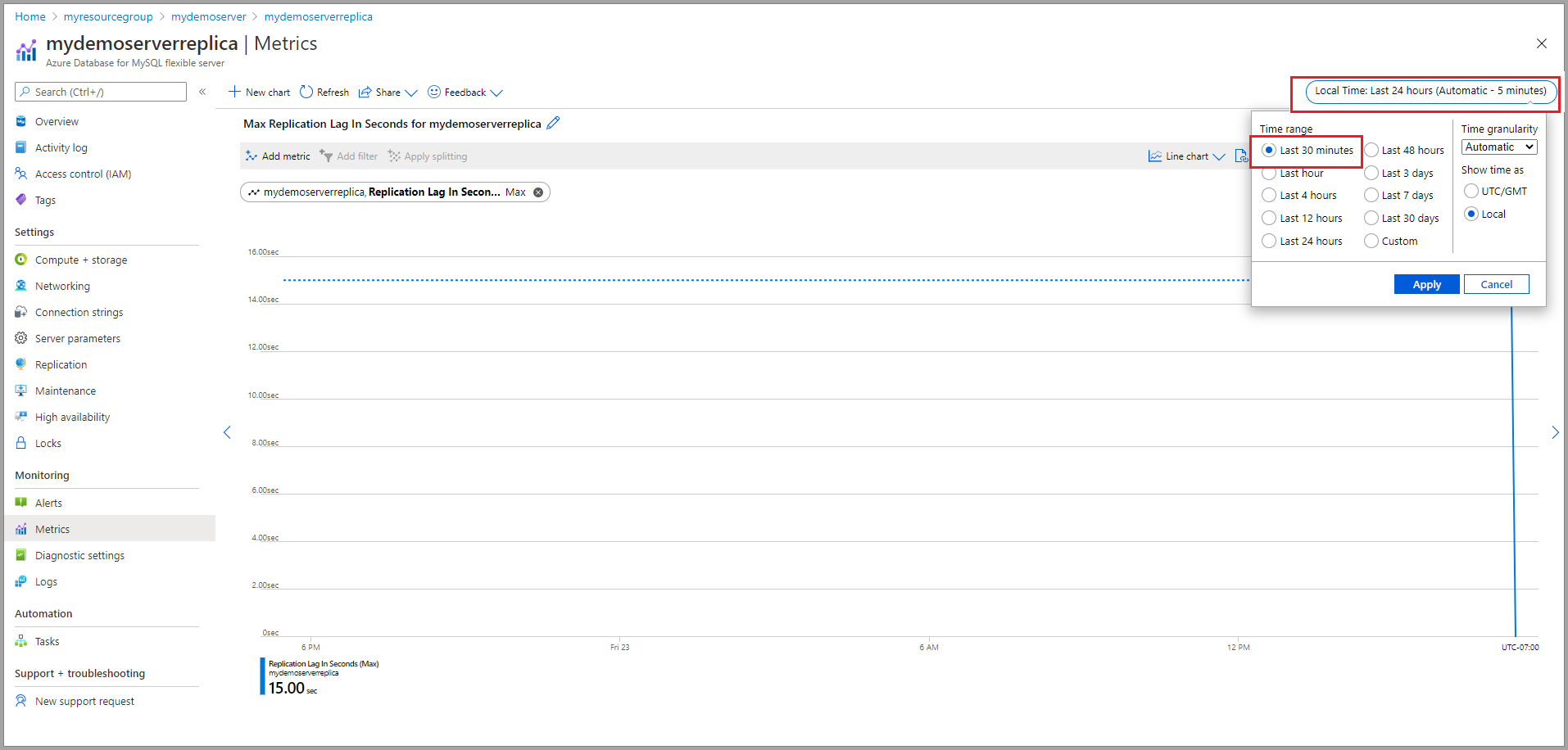Collapse the sidebar with double chevron
Screen dimensions: 1568x750
tap(202, 92)
